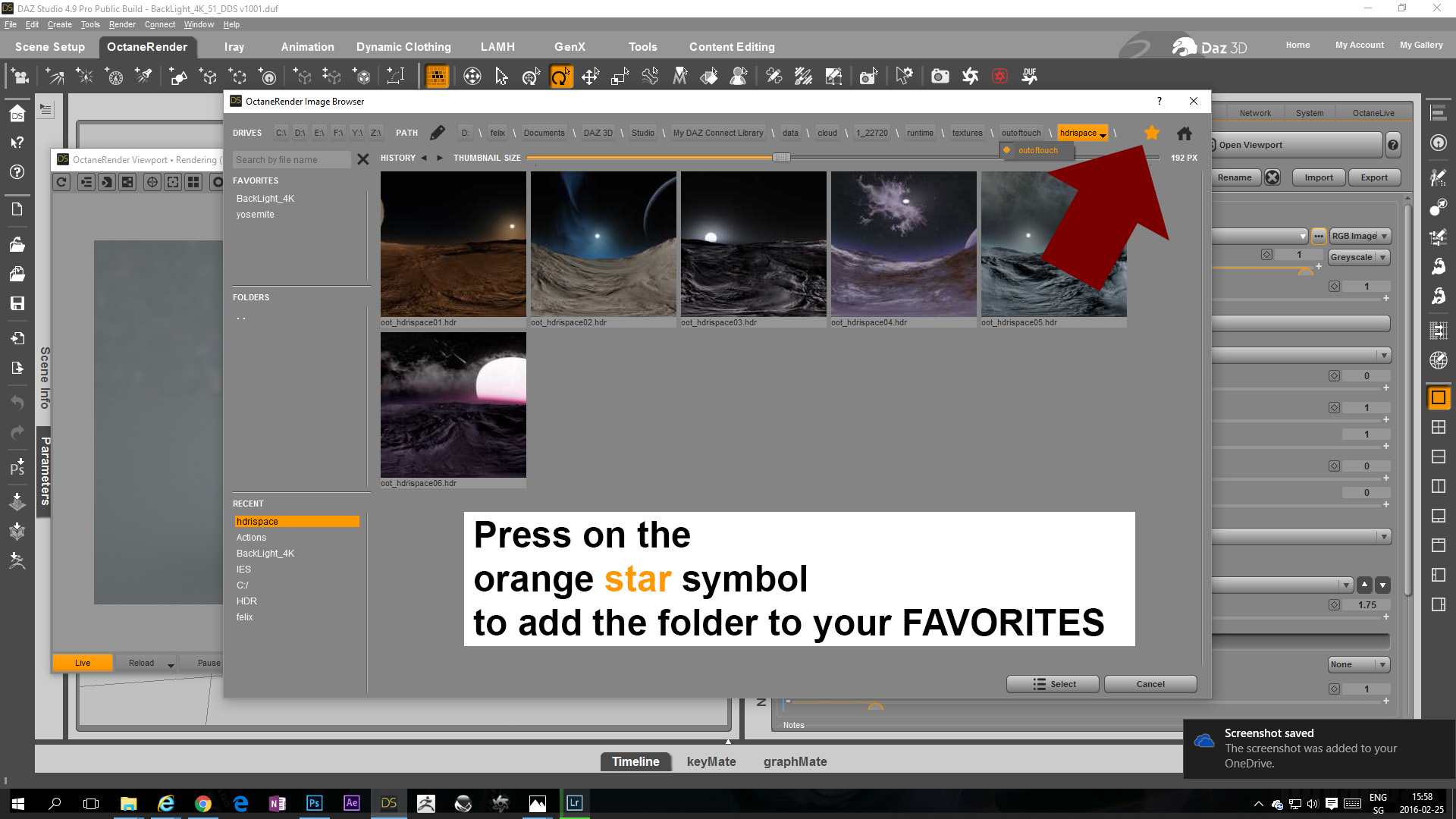Click the orange star favorites icon
The image size is (1456, 819).
(1151, 133)
